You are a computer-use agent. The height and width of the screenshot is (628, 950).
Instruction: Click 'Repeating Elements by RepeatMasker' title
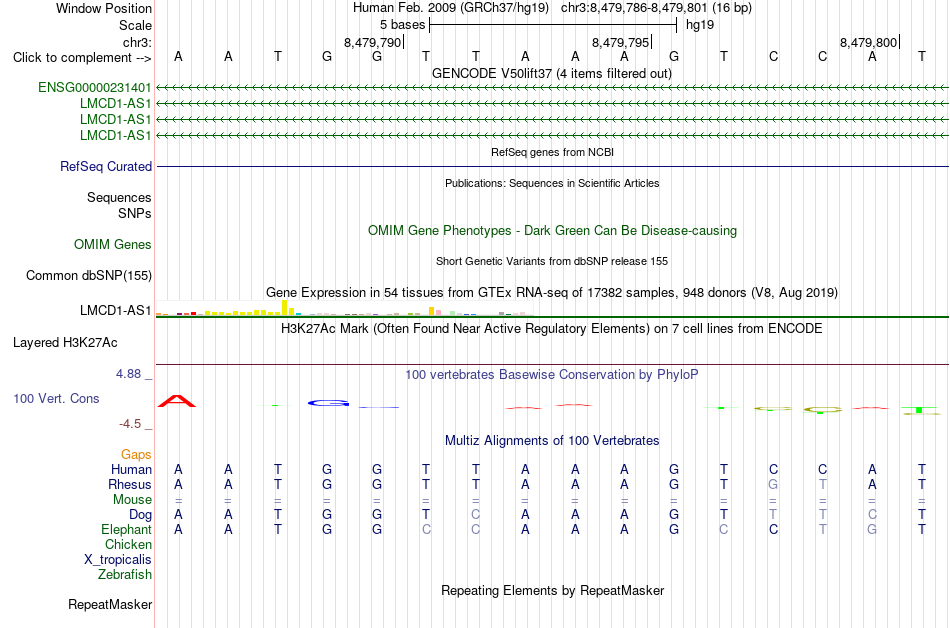(x=553, y=590)
